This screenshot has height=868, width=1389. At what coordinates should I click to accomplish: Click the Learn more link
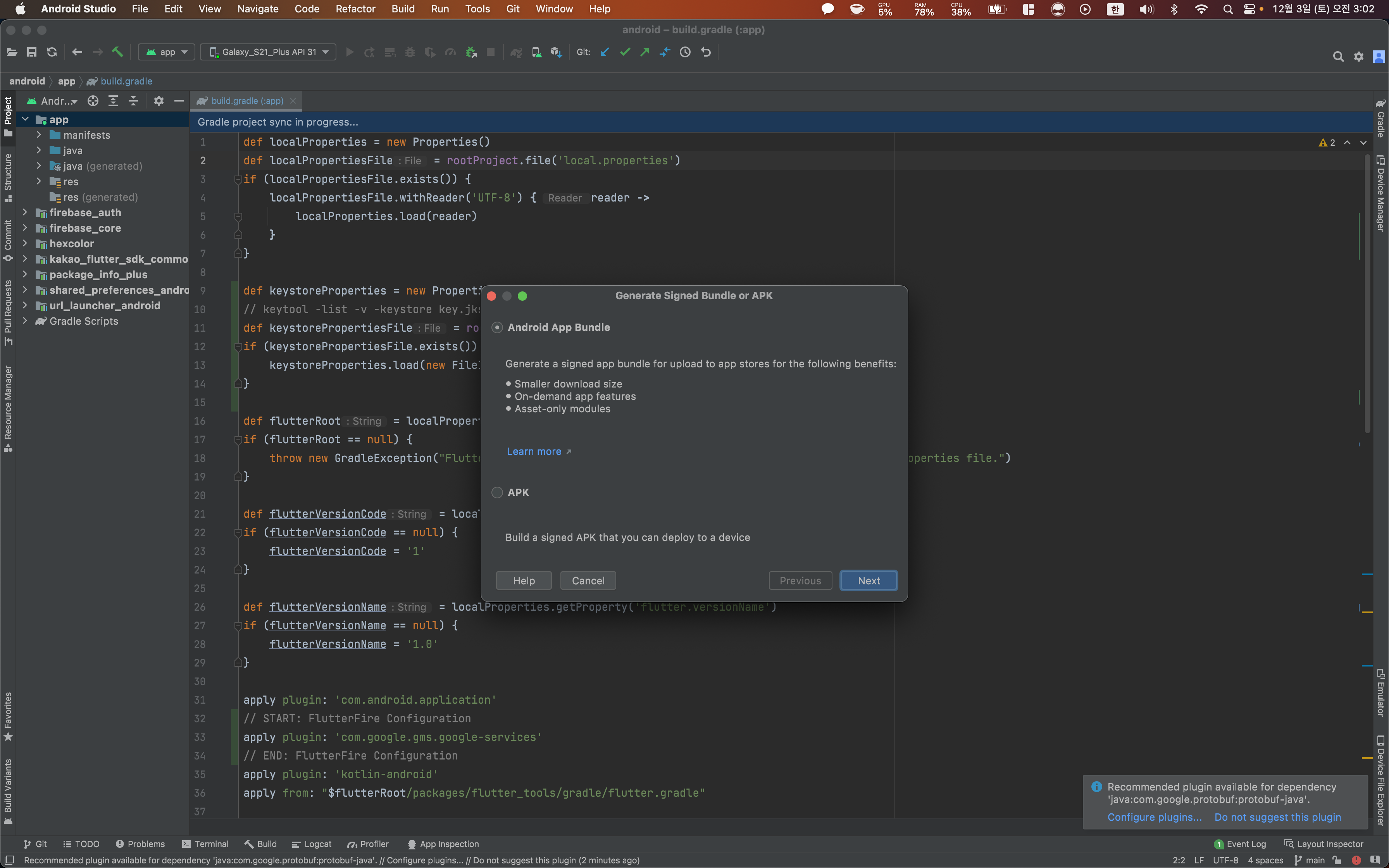(534, 451)
